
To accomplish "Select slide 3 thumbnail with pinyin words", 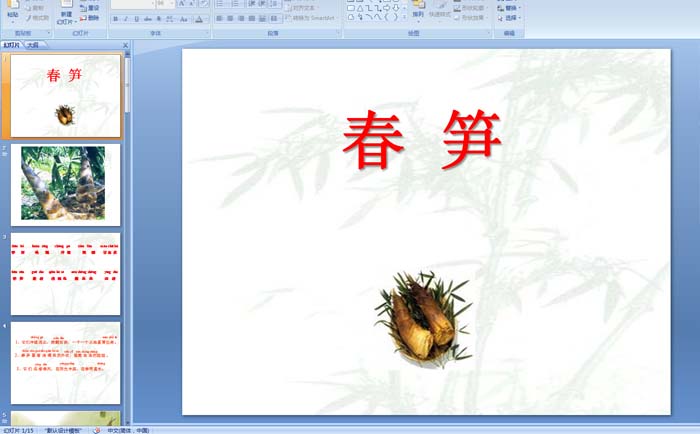I will coord(66,274).
